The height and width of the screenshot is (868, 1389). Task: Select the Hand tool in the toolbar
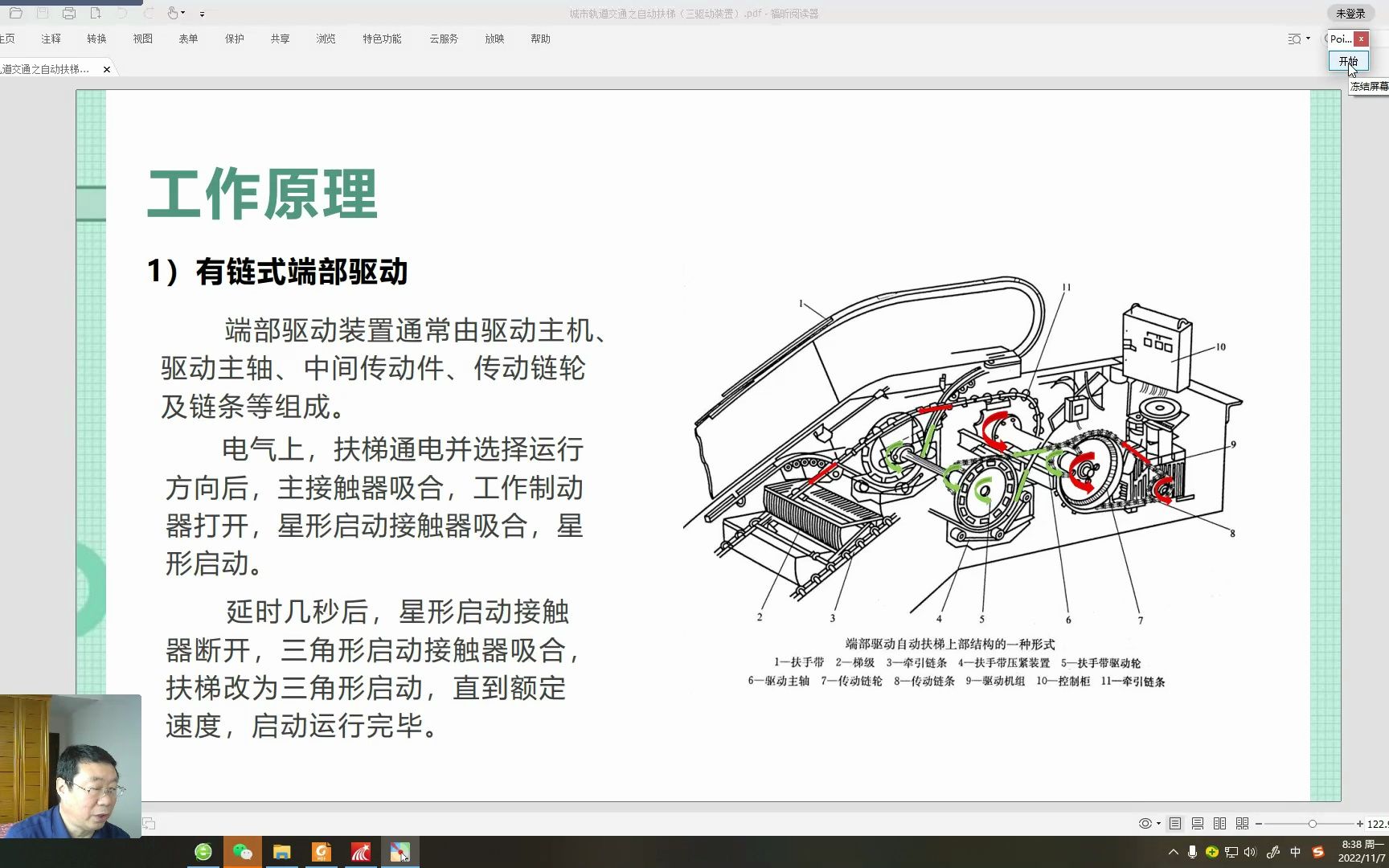(173, 13)
